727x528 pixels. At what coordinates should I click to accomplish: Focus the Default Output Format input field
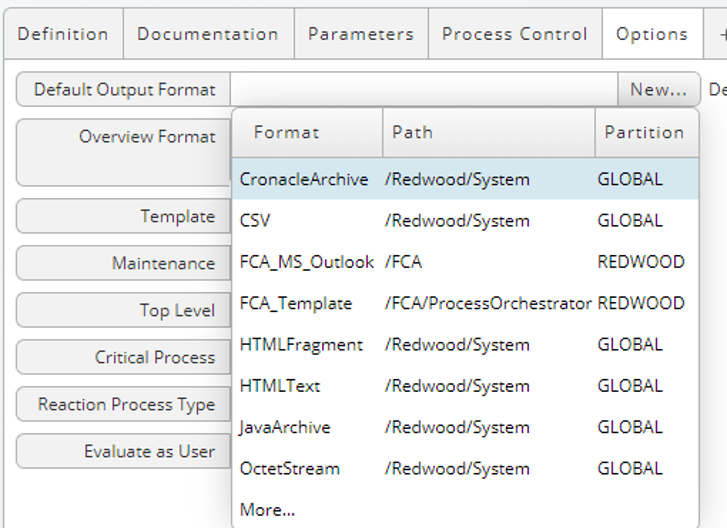pos(424,89)
